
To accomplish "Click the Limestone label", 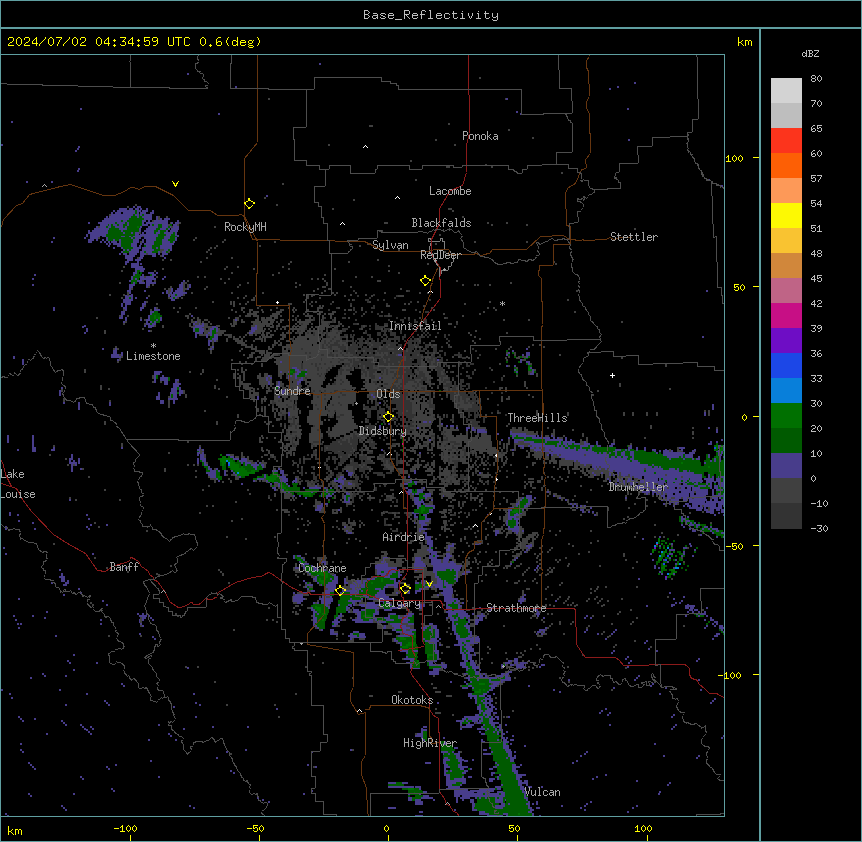I will (x=153, y=356).
